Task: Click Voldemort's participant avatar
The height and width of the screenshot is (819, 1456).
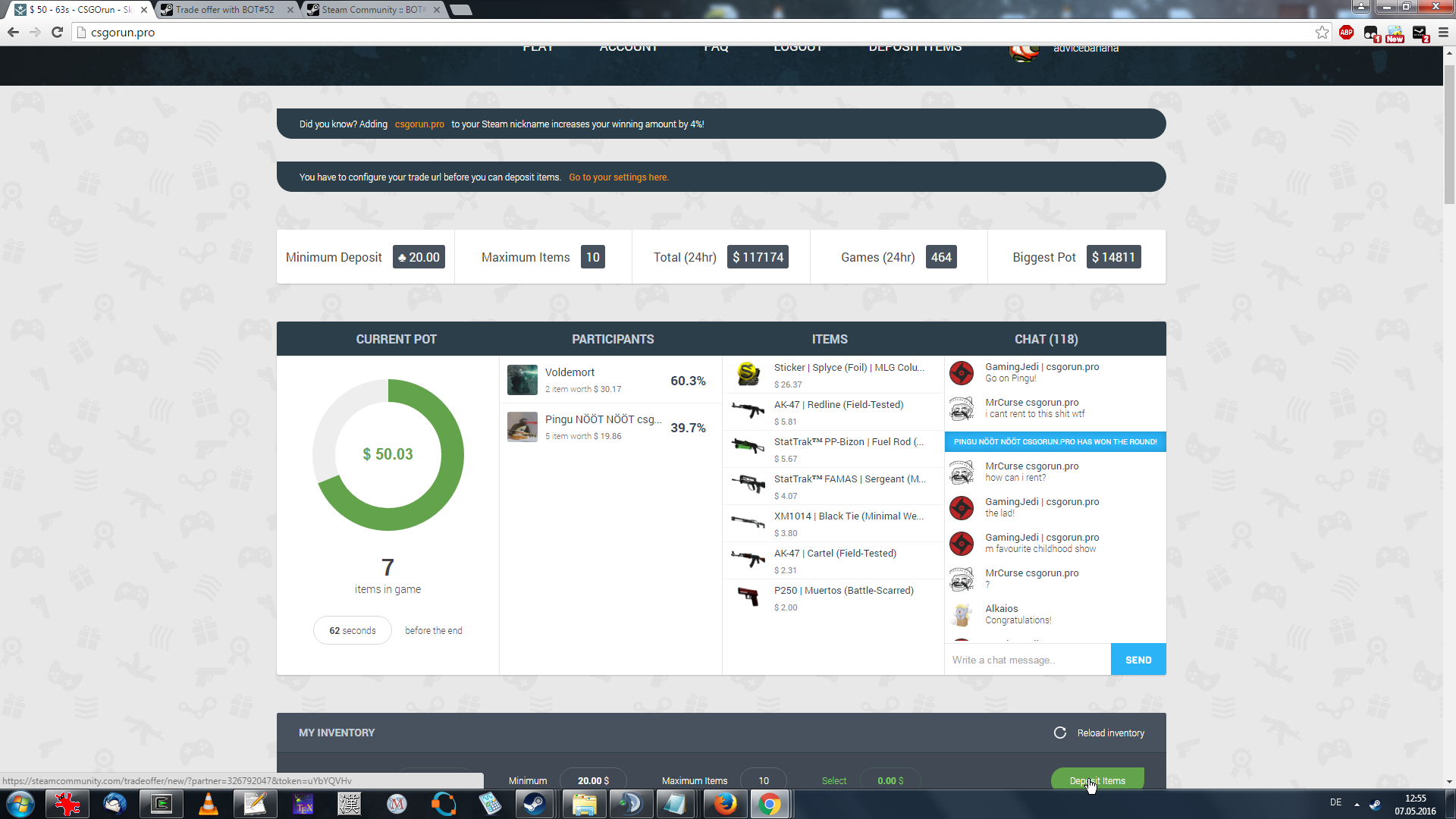Action: pyautogui.click(x=522, y=380)
